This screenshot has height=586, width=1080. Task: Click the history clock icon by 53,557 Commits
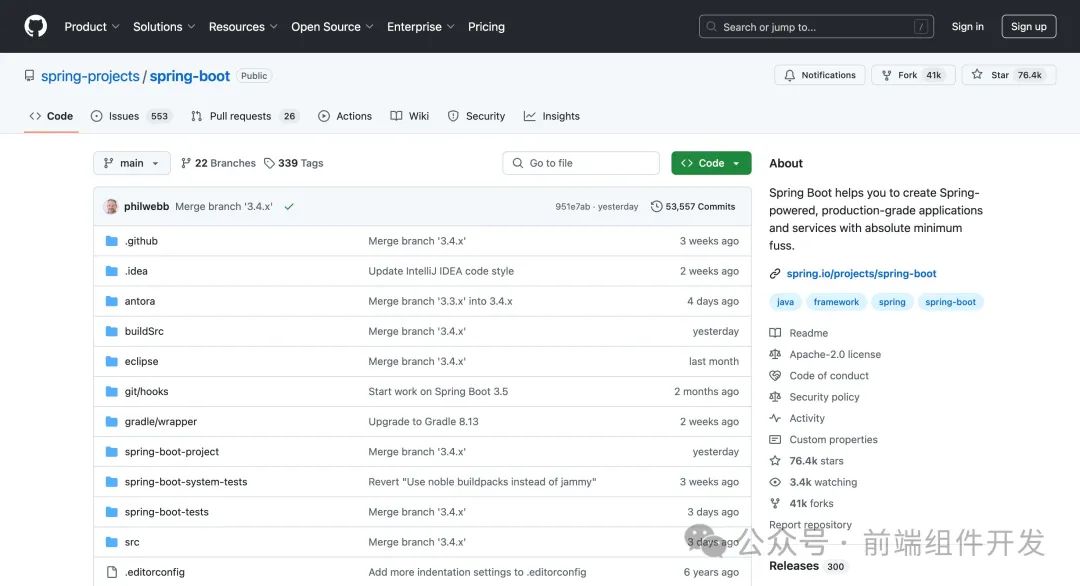pos(656,207)
